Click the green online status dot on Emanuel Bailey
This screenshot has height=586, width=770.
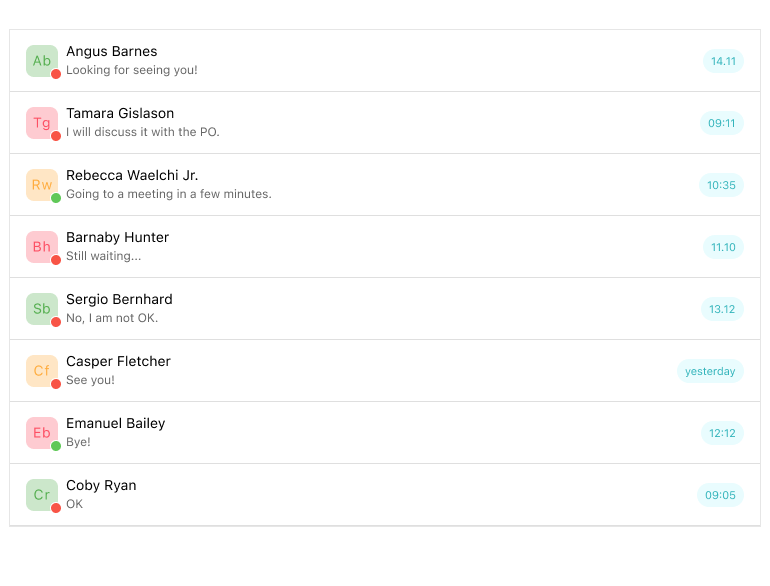tap(56, 446)
